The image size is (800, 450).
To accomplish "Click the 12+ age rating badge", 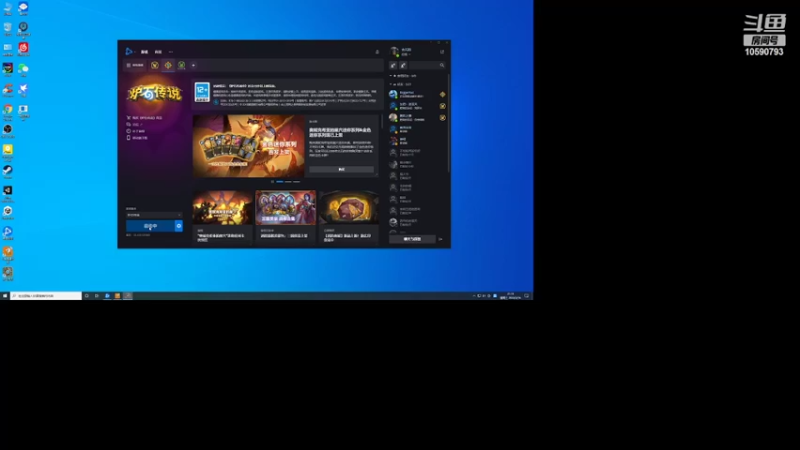I will [x=202, y=92].
